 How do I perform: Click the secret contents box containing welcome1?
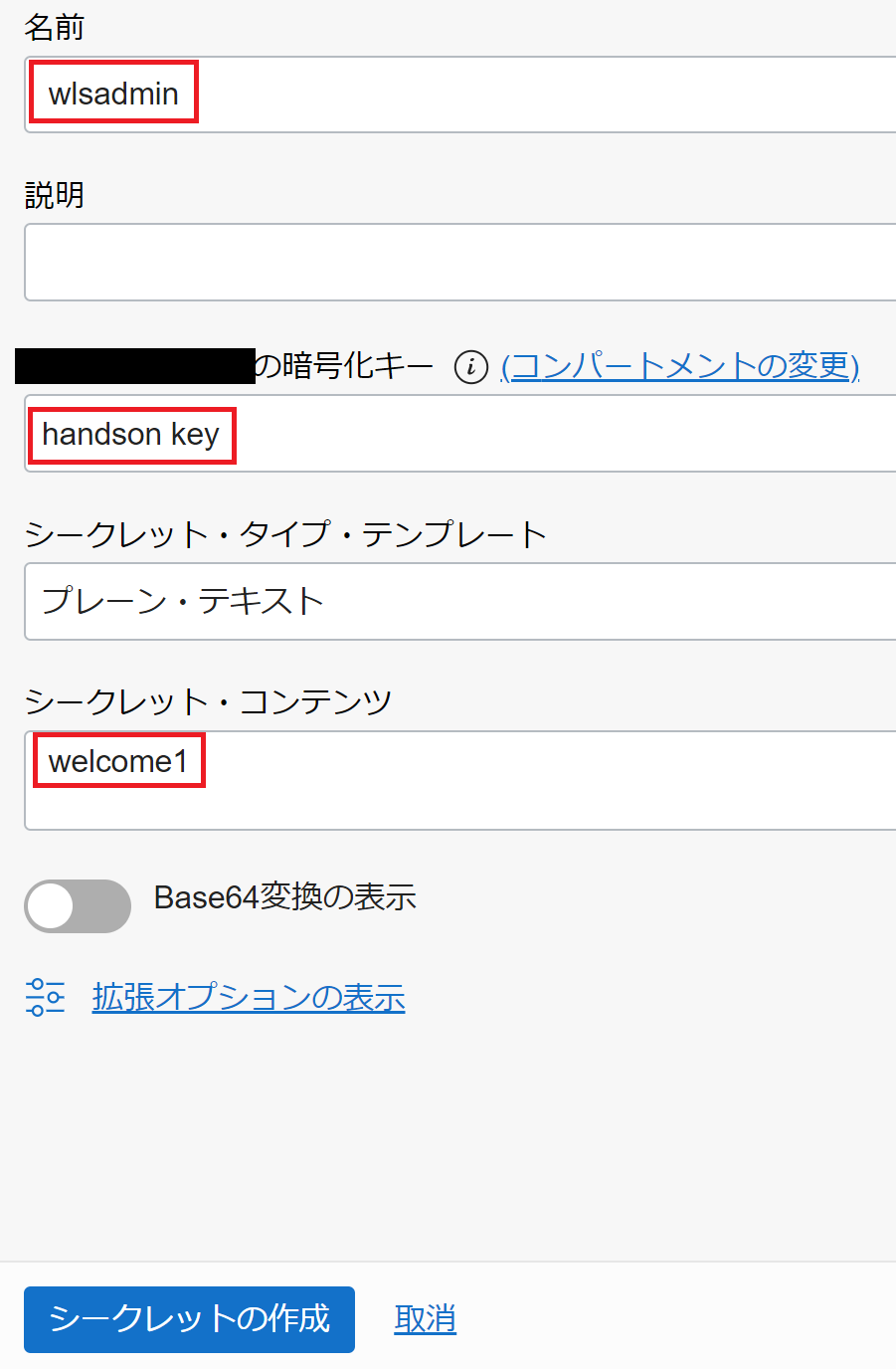point(459,780)
